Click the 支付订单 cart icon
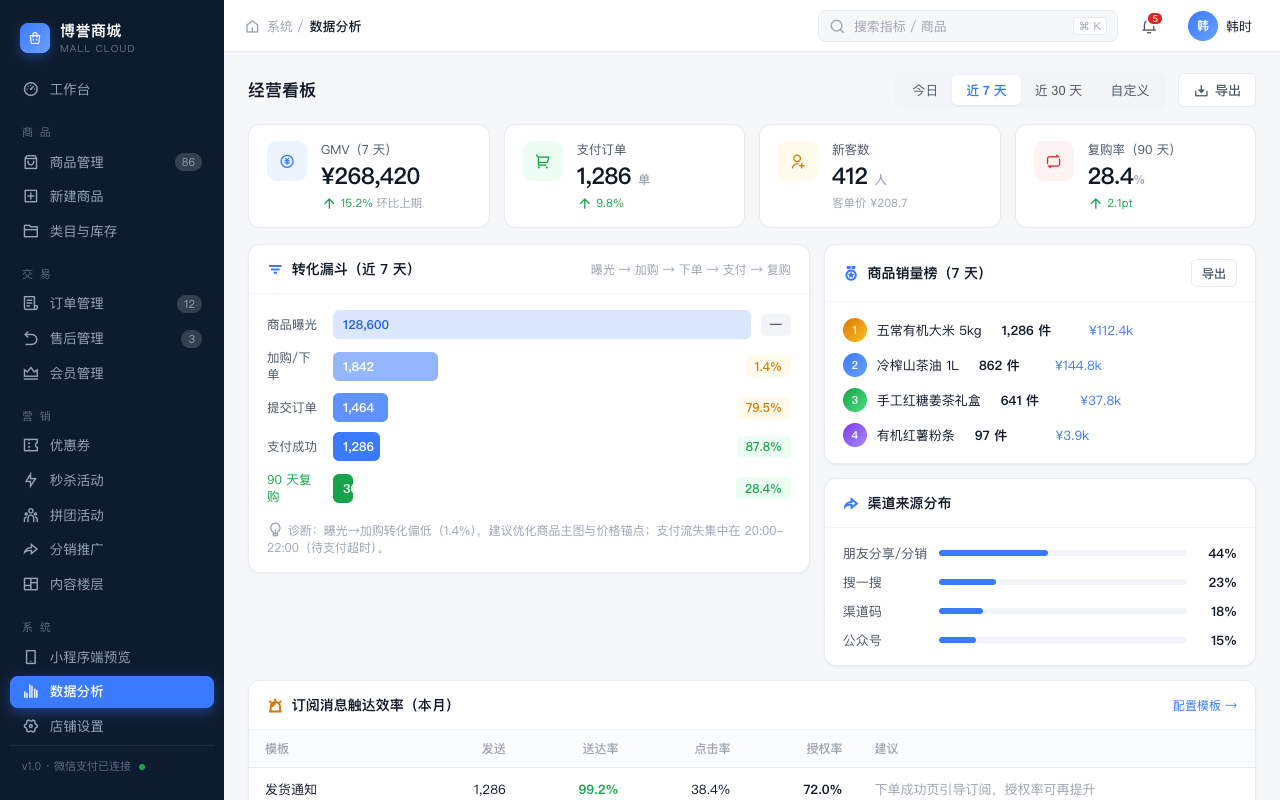Viewport: 1280px width, 800px height. tap(543, 161)
